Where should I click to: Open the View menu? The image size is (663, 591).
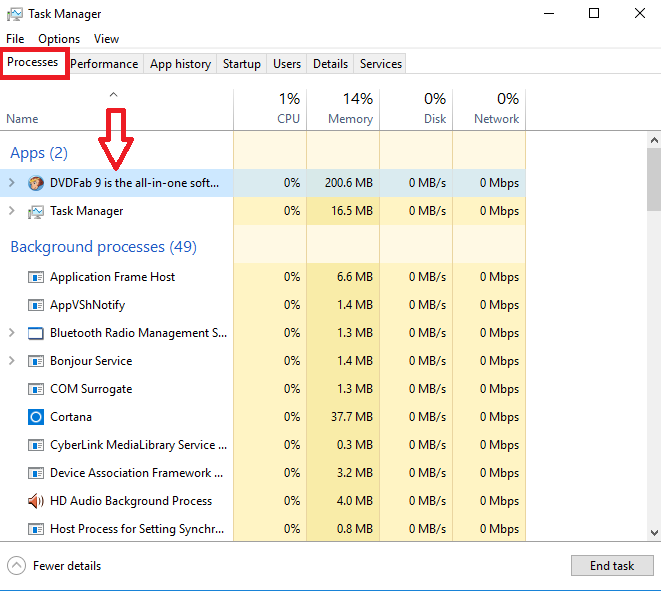(x=106, y=39)
